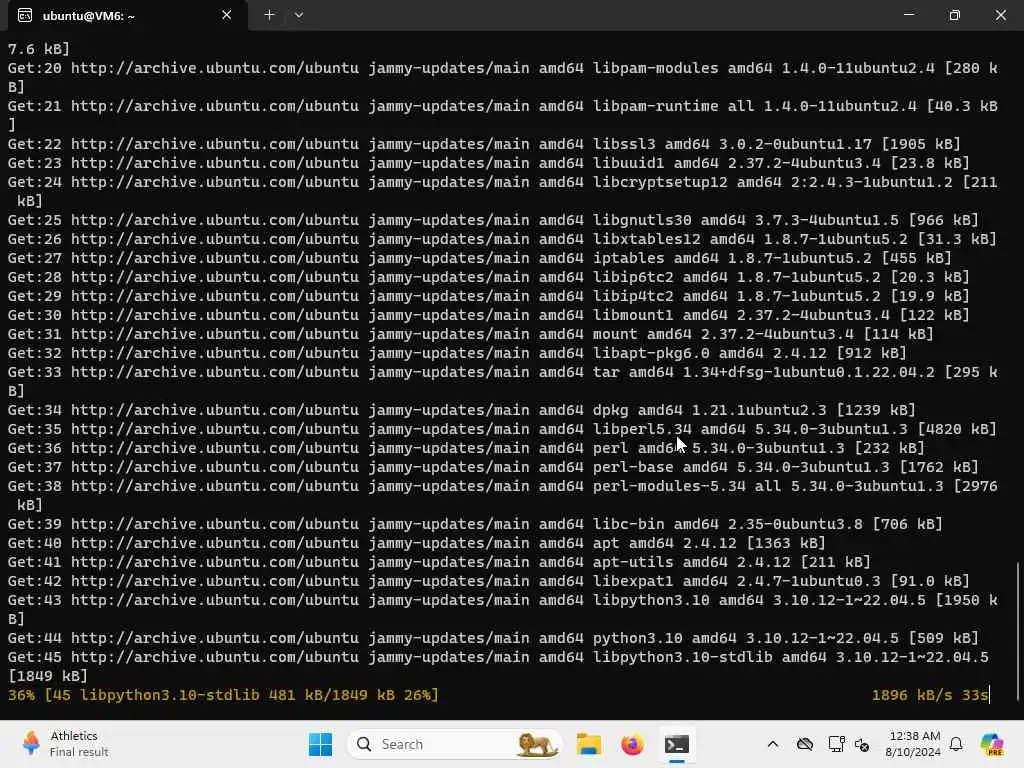Open the network display tray icon
This screenshot has width=1024, height=768.
pyautogui.click(x=836, y=744)
